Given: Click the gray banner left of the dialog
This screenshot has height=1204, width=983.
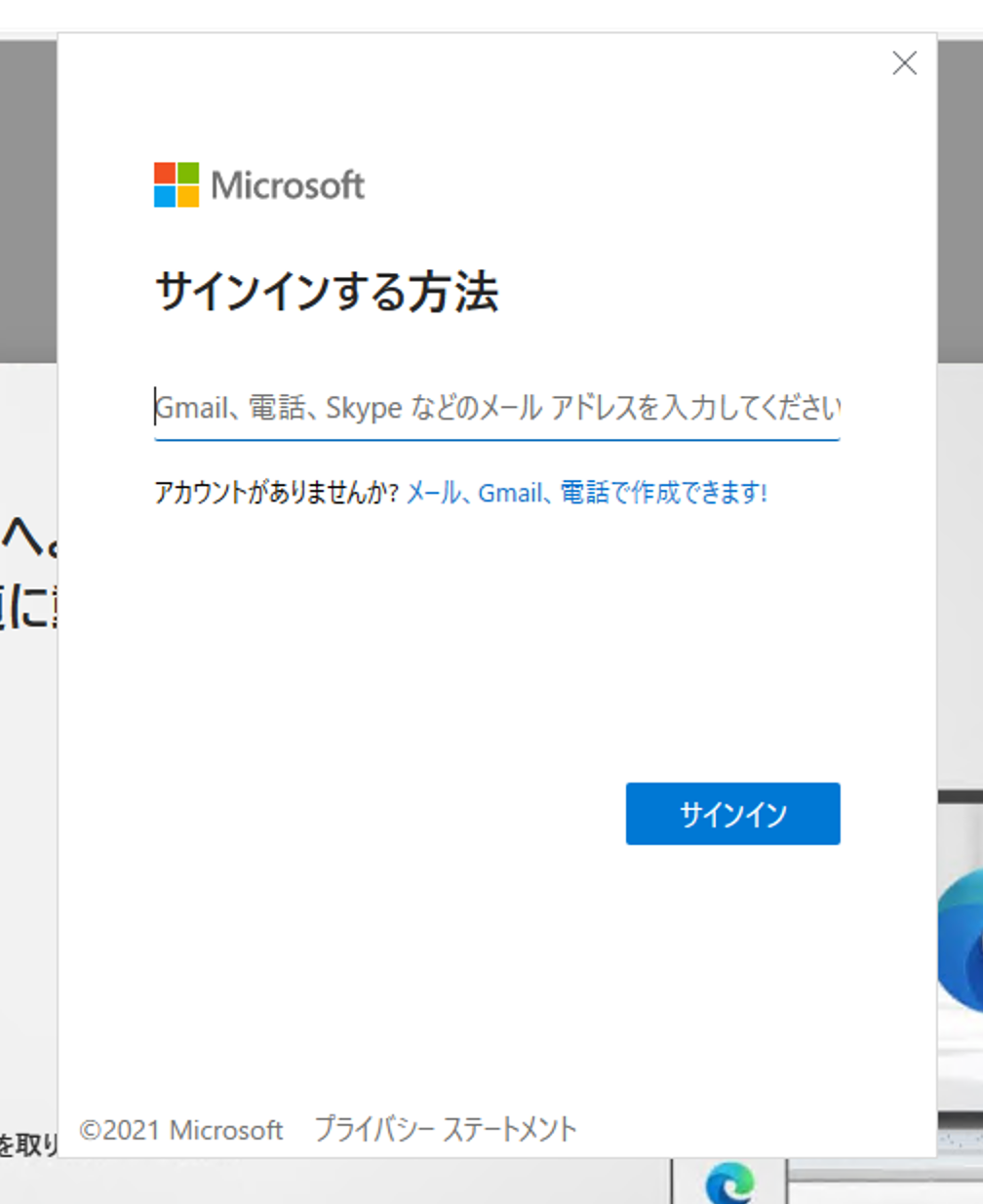Looking at the screenshot, I should 28,195.
